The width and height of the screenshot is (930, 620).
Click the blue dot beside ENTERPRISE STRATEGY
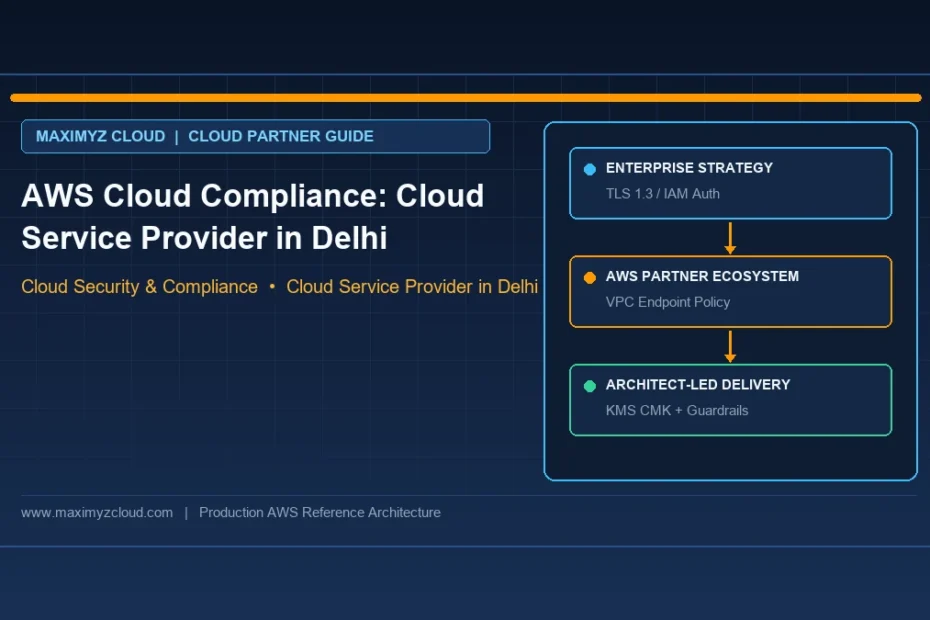[590, 169]
